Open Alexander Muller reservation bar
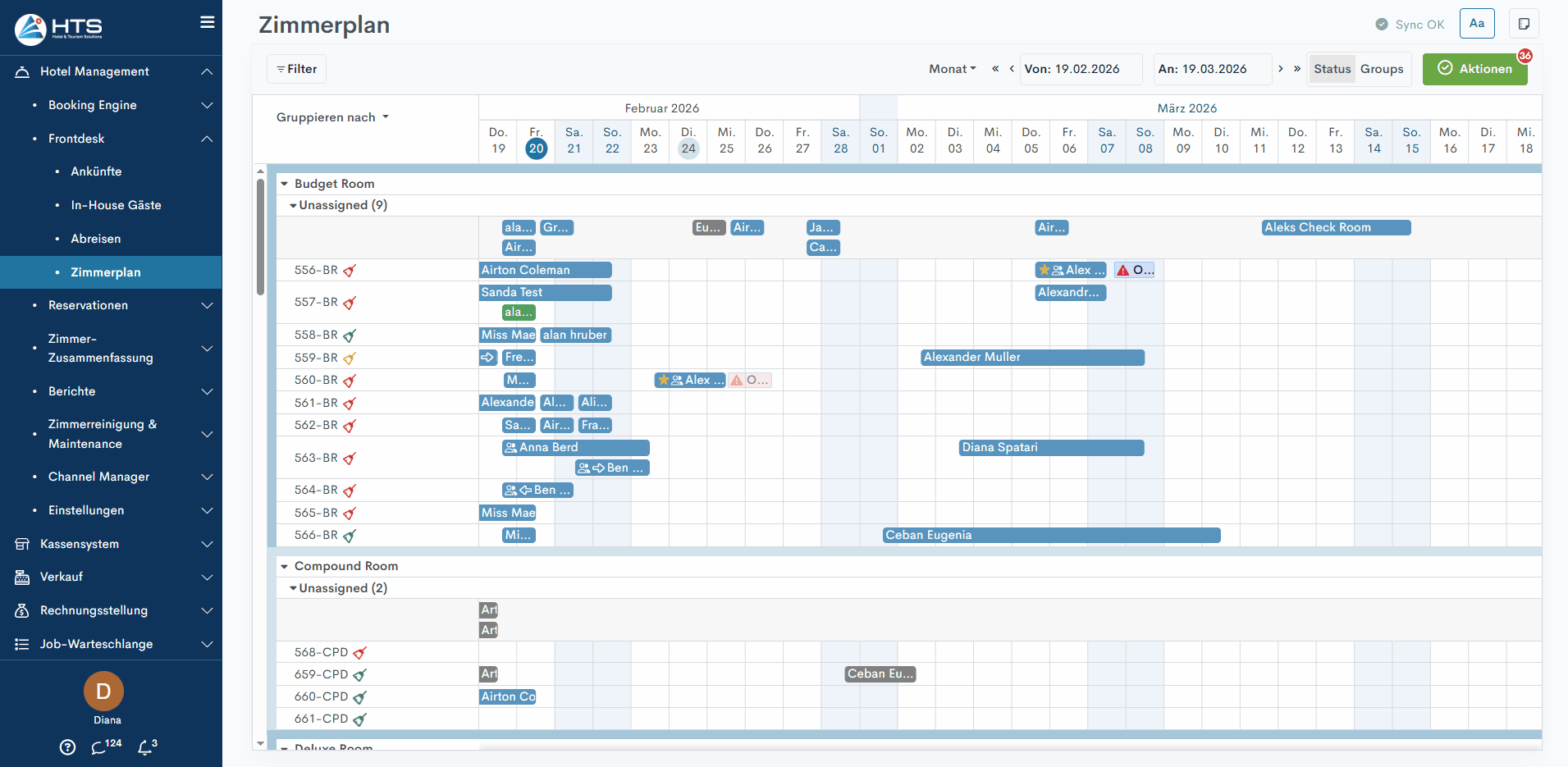This screenshot has width=1568, height=767. (x=1031, y=358)
